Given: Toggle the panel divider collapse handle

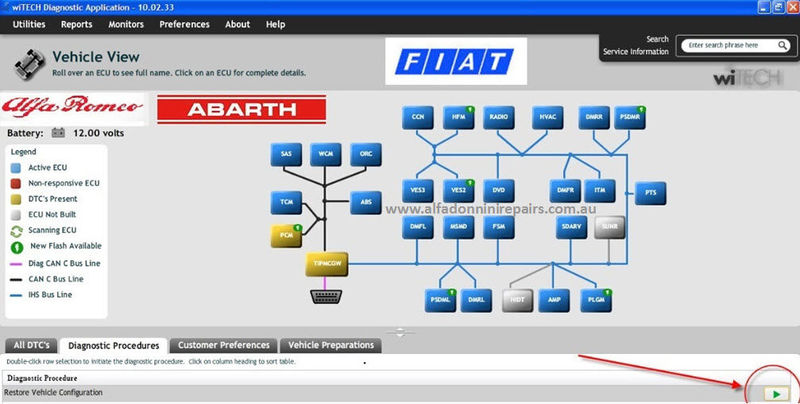Looking at the screenshot, I should pos(400,333).
